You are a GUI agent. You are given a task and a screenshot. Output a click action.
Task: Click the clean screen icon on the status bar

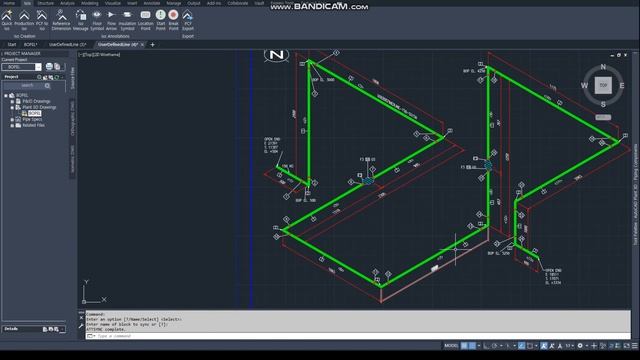(x=627, y=346)
